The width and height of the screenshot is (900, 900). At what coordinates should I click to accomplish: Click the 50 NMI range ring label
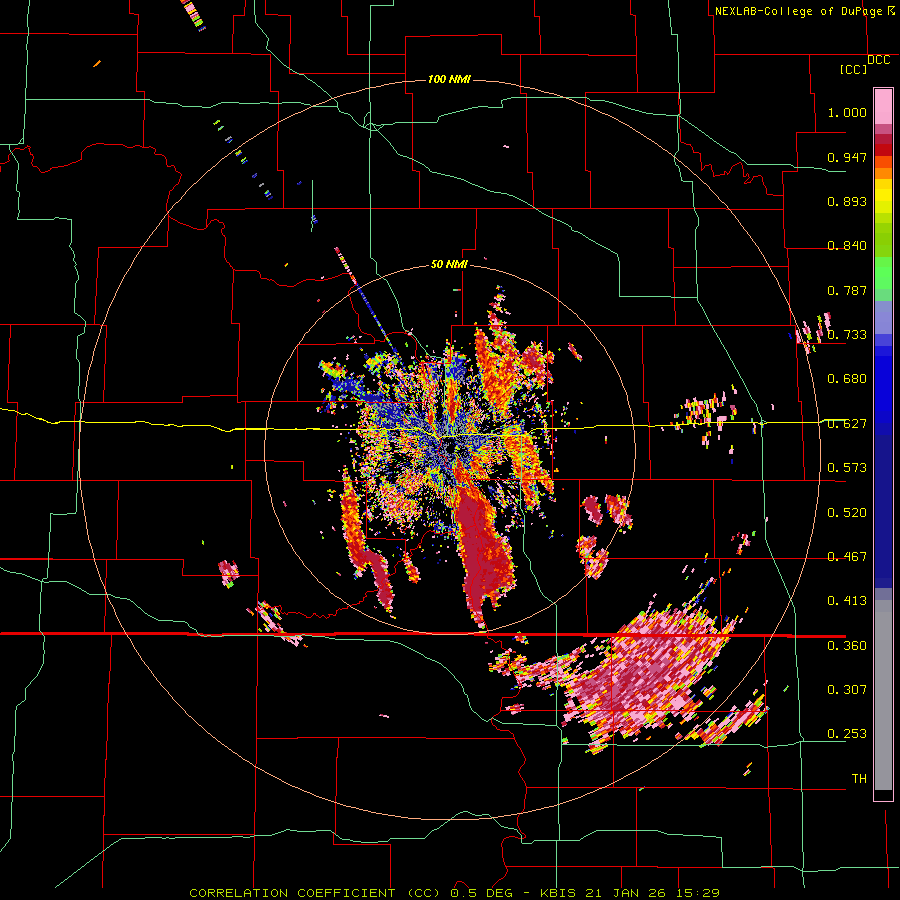tap(449, 264)
